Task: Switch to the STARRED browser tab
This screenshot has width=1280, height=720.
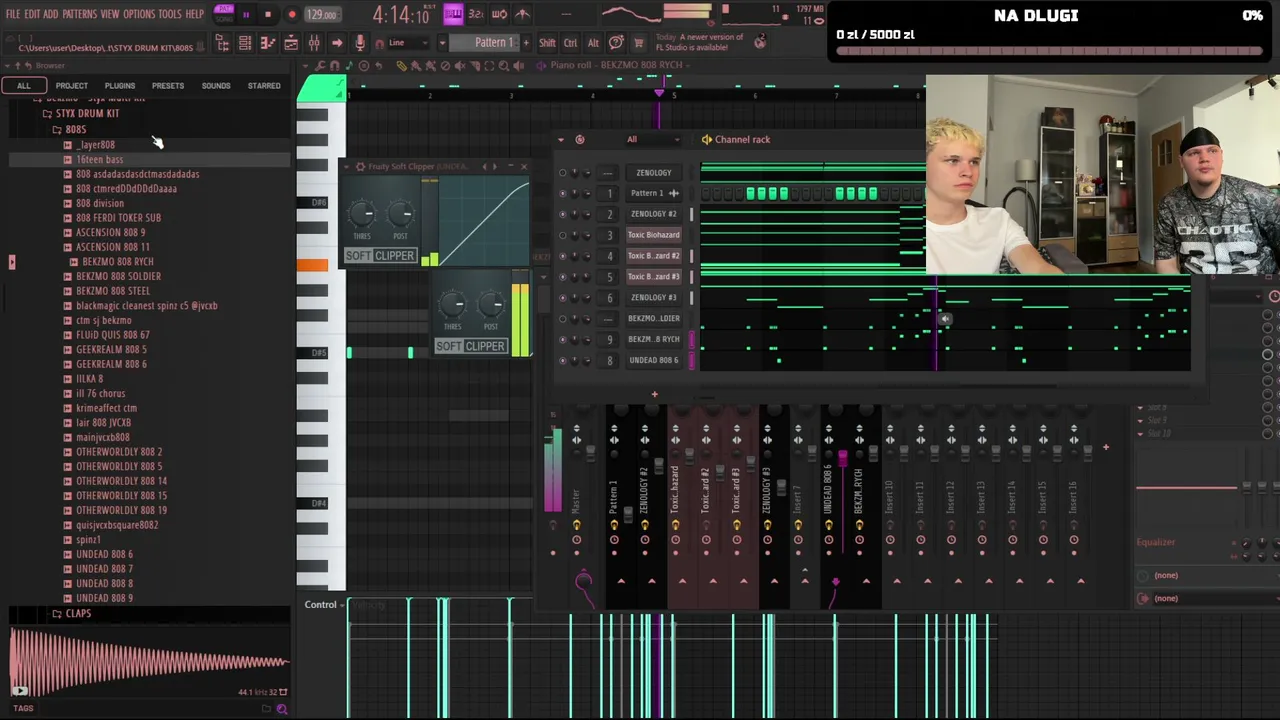Action: coord(264,86)
